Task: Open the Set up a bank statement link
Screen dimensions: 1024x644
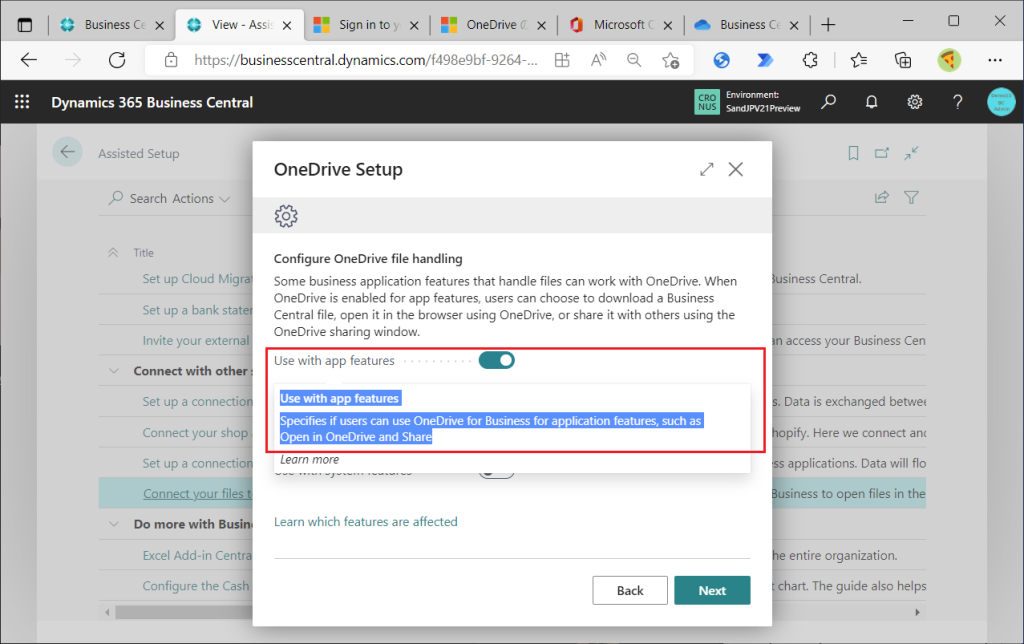Action: [197, 310]
